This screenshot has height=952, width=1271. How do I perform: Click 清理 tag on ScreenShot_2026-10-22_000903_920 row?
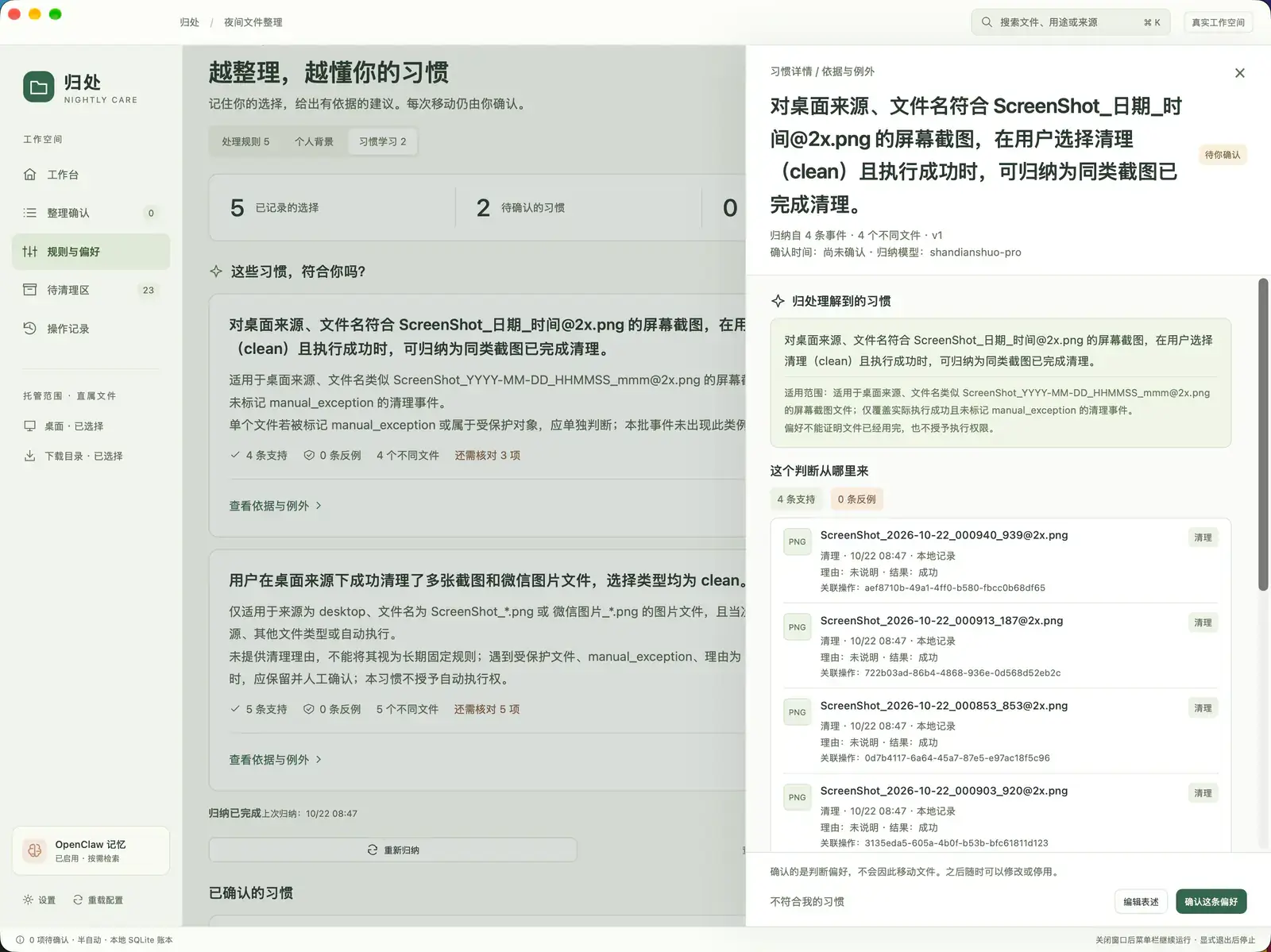[1203, 793]
